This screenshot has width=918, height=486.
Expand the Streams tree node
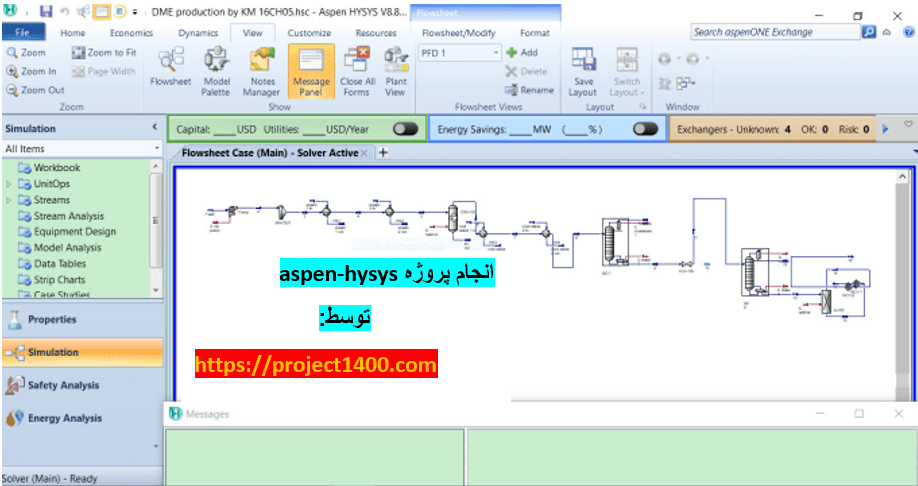coord(8,200)
